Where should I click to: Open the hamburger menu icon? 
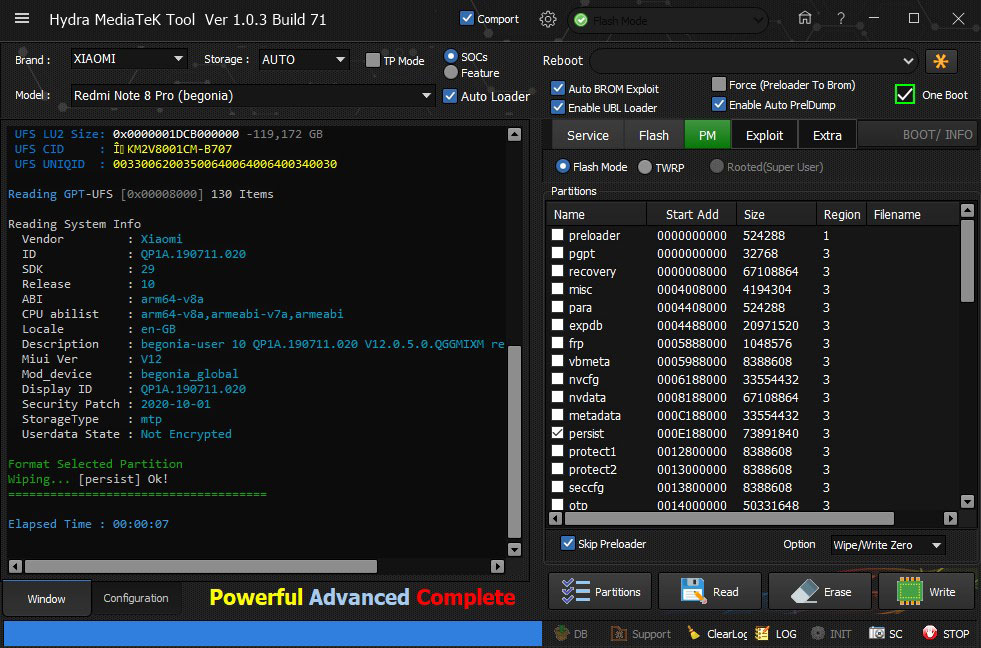tap(22, 19)
